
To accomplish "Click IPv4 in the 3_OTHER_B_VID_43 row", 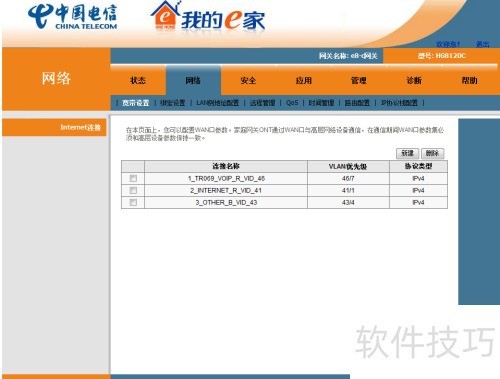I will (418, 202).
